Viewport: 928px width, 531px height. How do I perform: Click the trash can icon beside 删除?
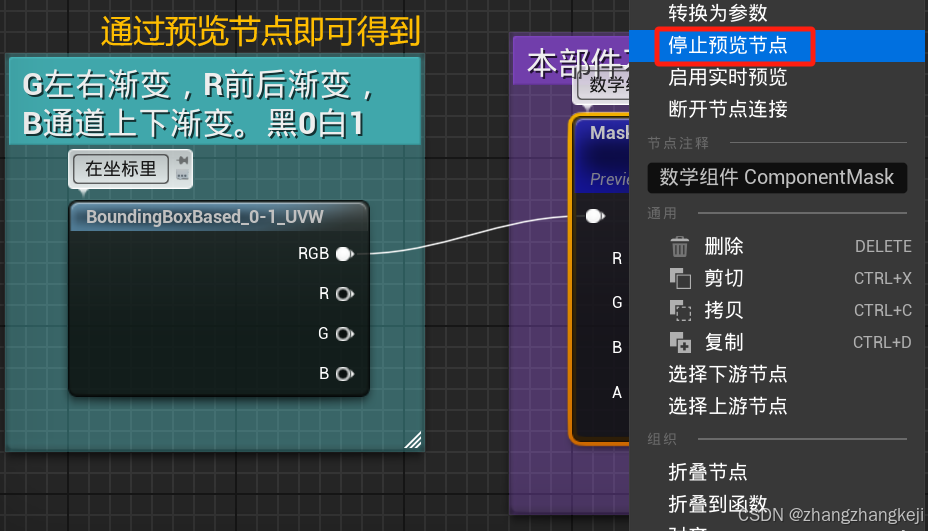coord(680,246)
